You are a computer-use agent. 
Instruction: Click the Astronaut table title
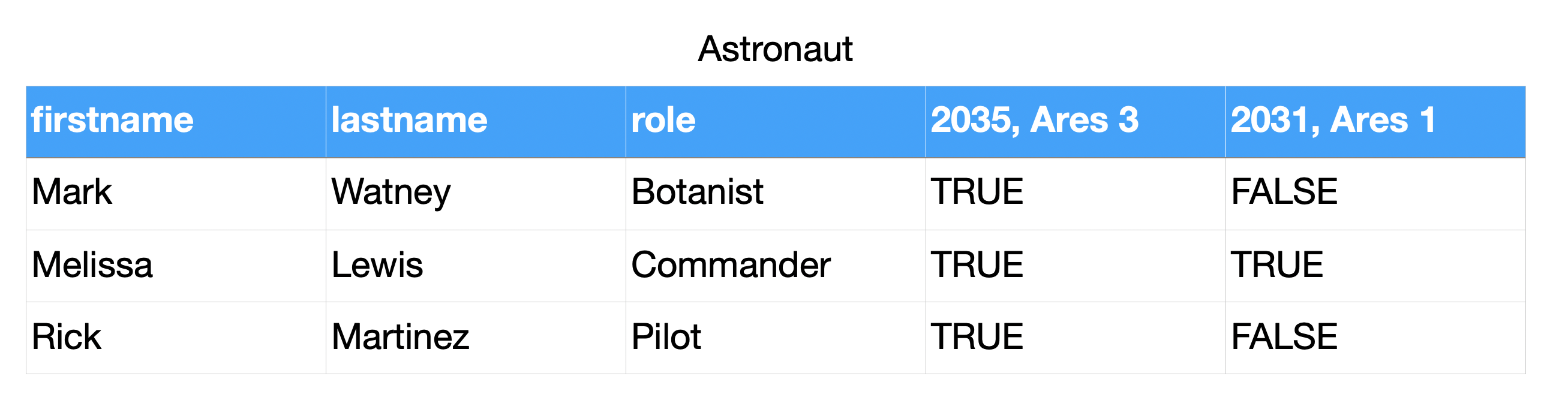pyautogui.click(x=774, y=49)
